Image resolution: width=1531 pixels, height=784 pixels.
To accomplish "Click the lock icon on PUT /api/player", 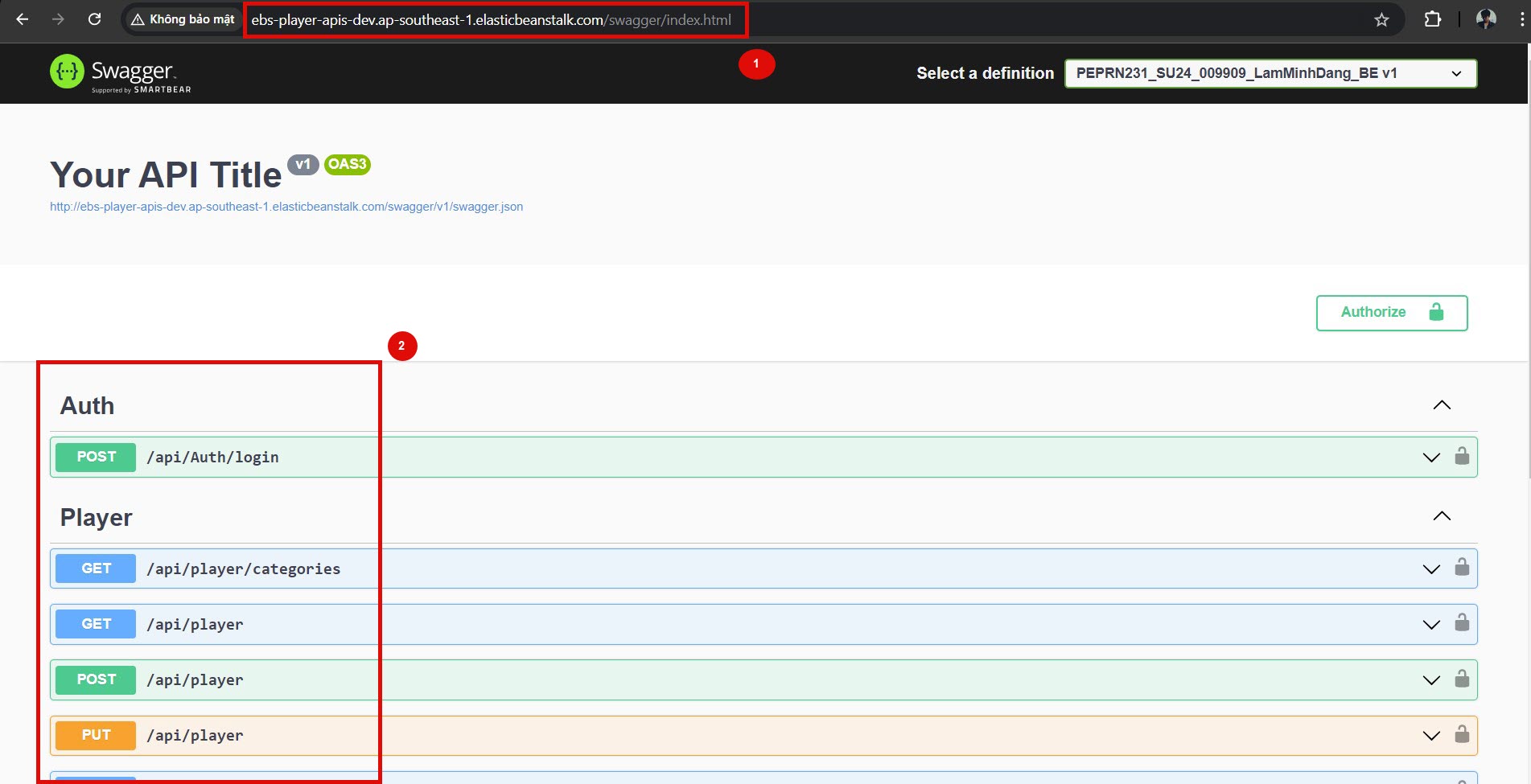I will (x=1462, y=733).
